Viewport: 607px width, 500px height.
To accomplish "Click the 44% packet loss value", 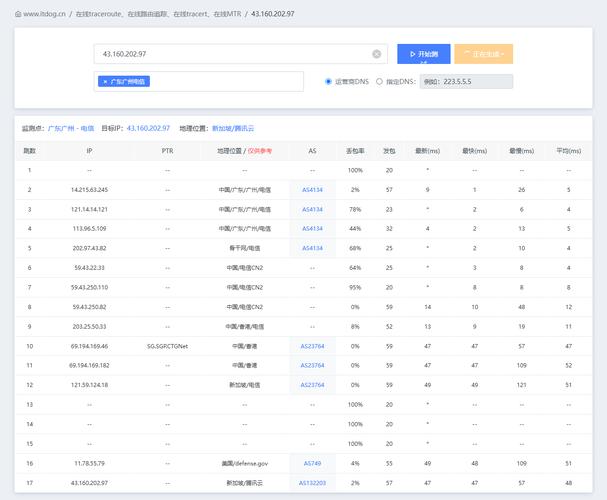I will [355, 229].
